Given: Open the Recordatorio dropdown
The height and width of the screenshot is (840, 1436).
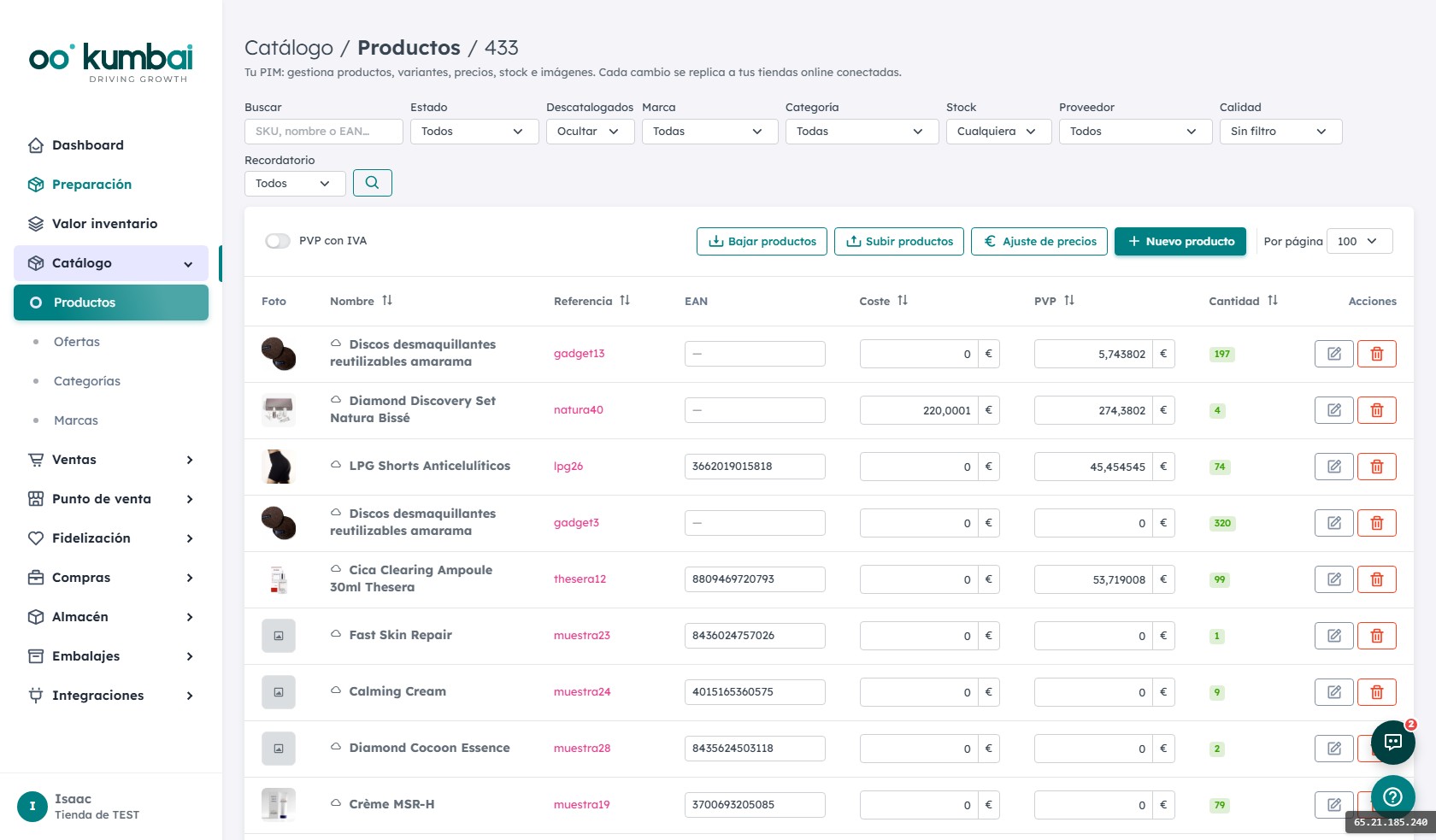Looking at the screenshot, I should pyautogui.click(x=295, y=184).
